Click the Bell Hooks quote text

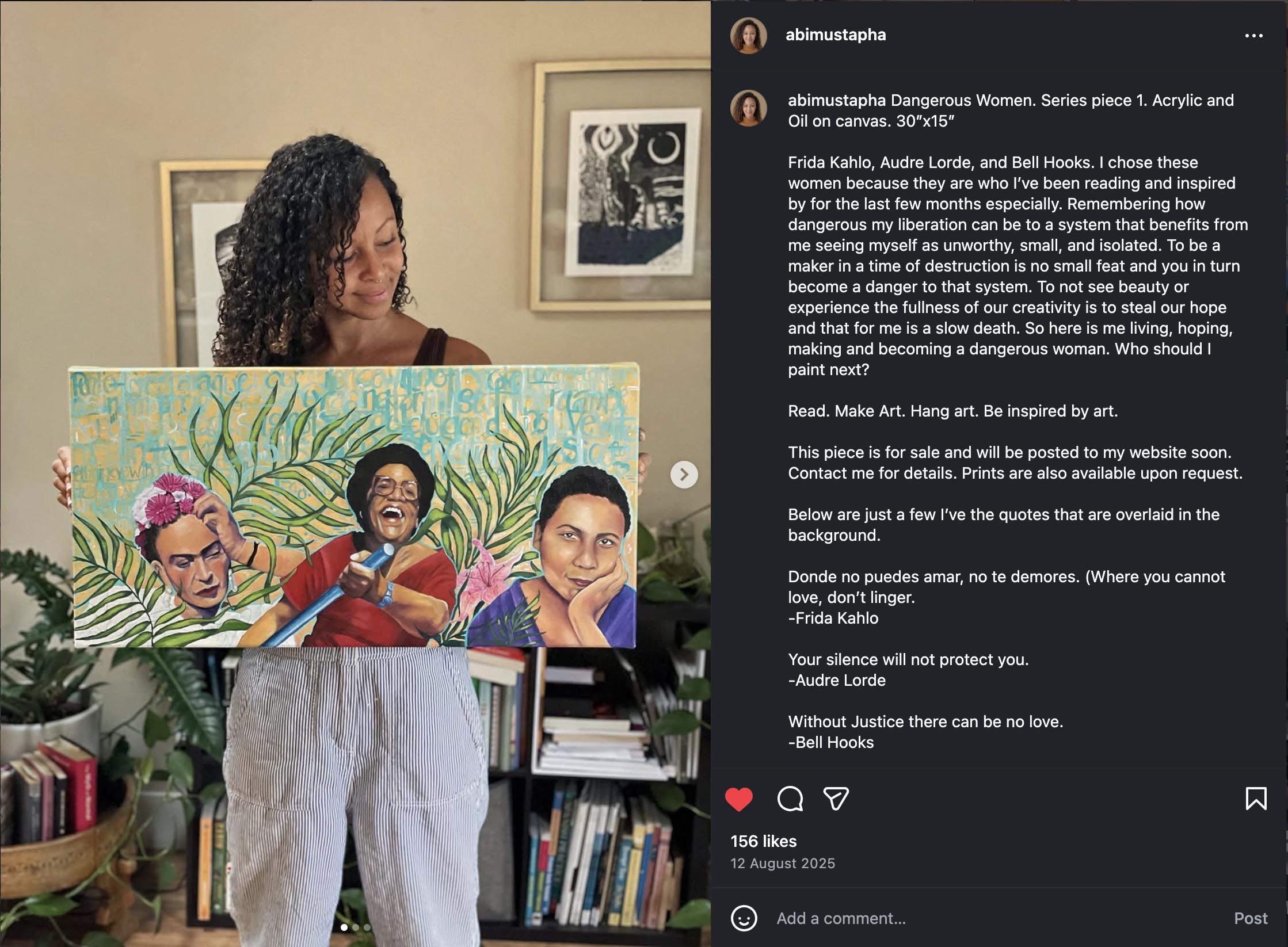click(x=925, y=721)
